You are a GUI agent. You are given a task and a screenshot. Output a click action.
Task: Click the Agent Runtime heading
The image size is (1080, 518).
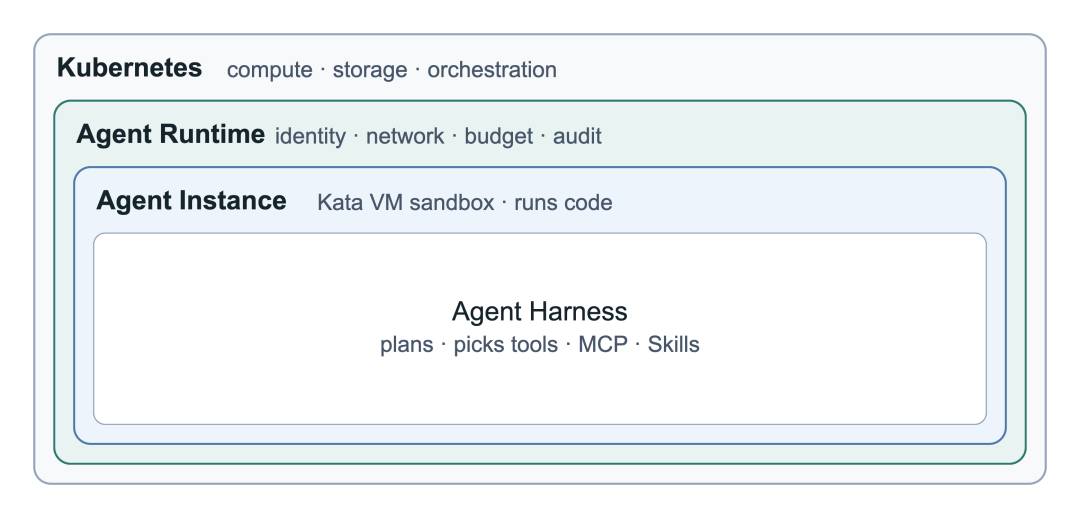coord(170,134)
